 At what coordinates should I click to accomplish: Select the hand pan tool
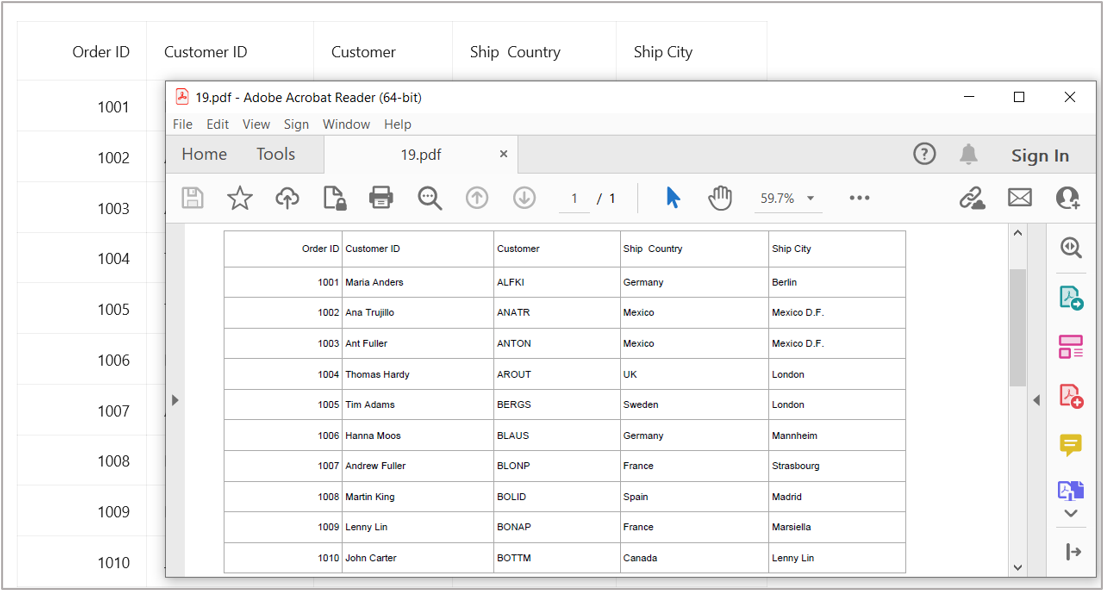[720, 198]
